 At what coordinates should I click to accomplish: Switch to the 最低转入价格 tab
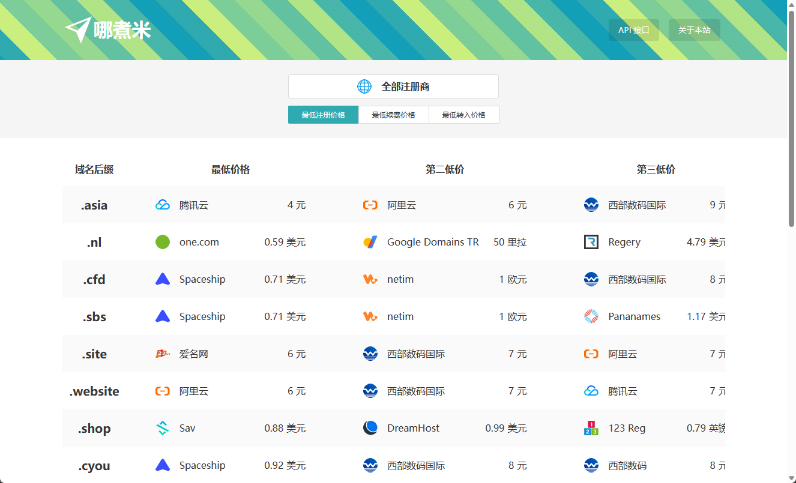(x=463, y=115)
